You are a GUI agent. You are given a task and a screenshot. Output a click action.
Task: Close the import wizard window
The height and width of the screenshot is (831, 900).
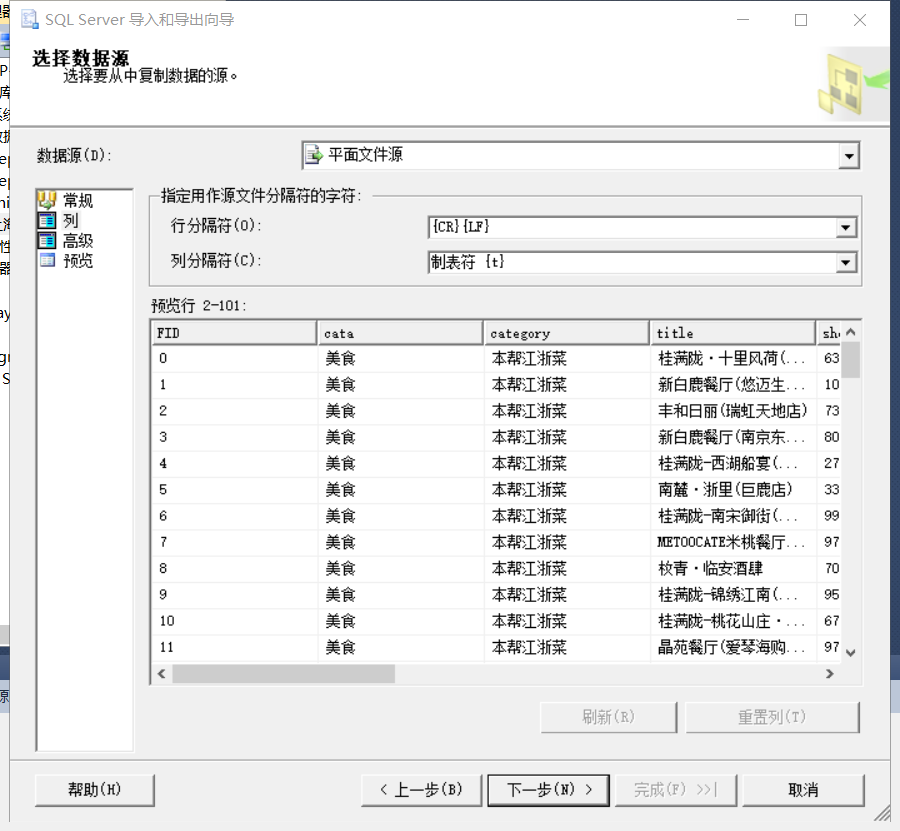coord(859,20)
